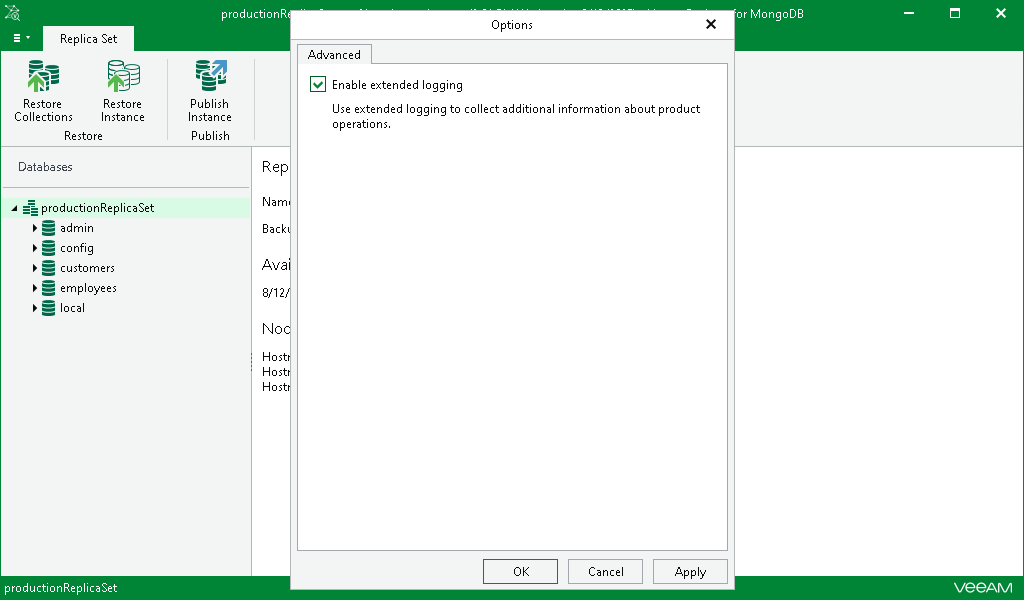Select the productionReplicaSet tree label
Screen dimensions: 1024x600
click(97, 208)
